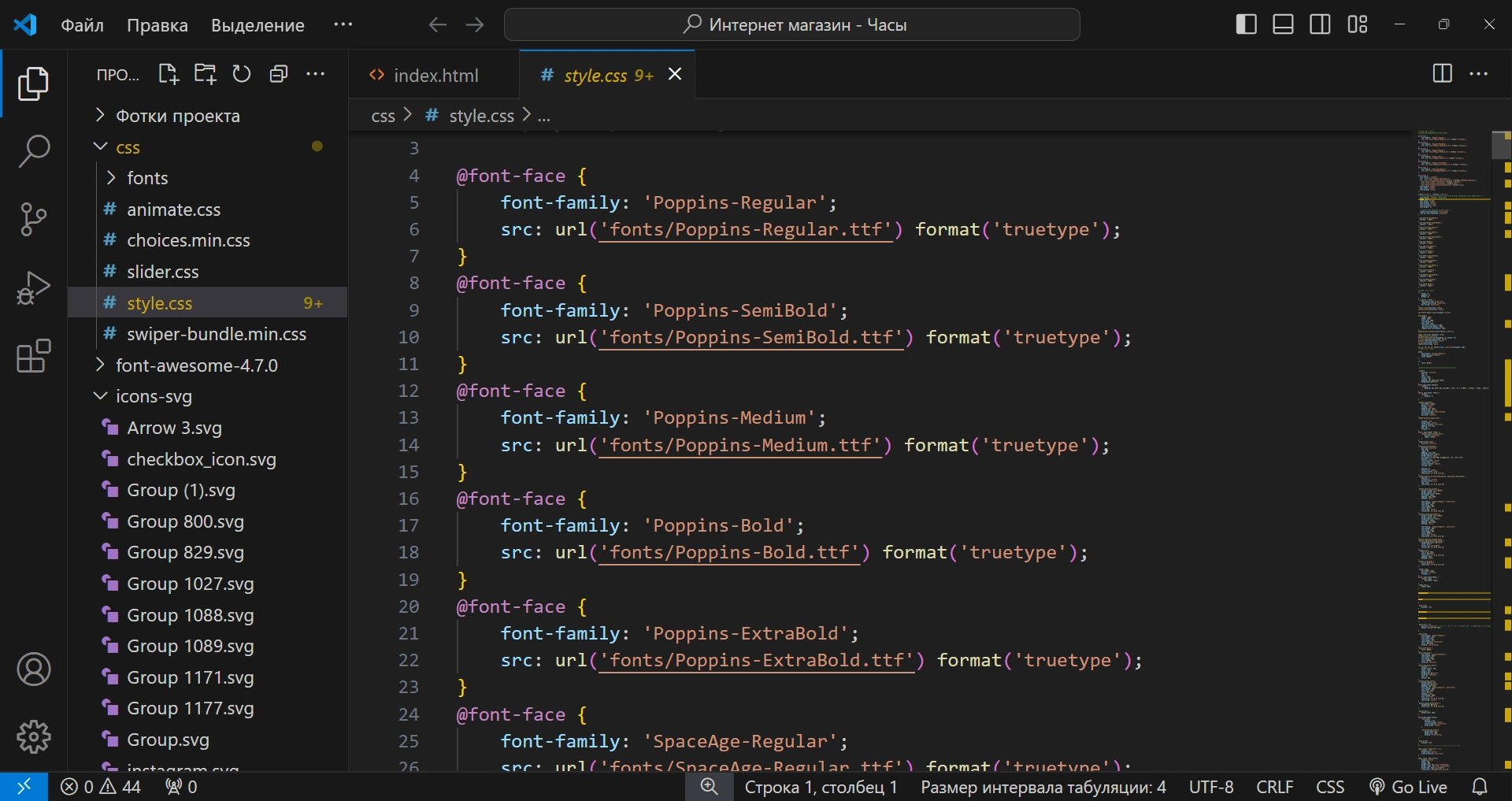Open Run and Debug view
This screenshot has height=801, width=1512.
(x=34, y=287)
